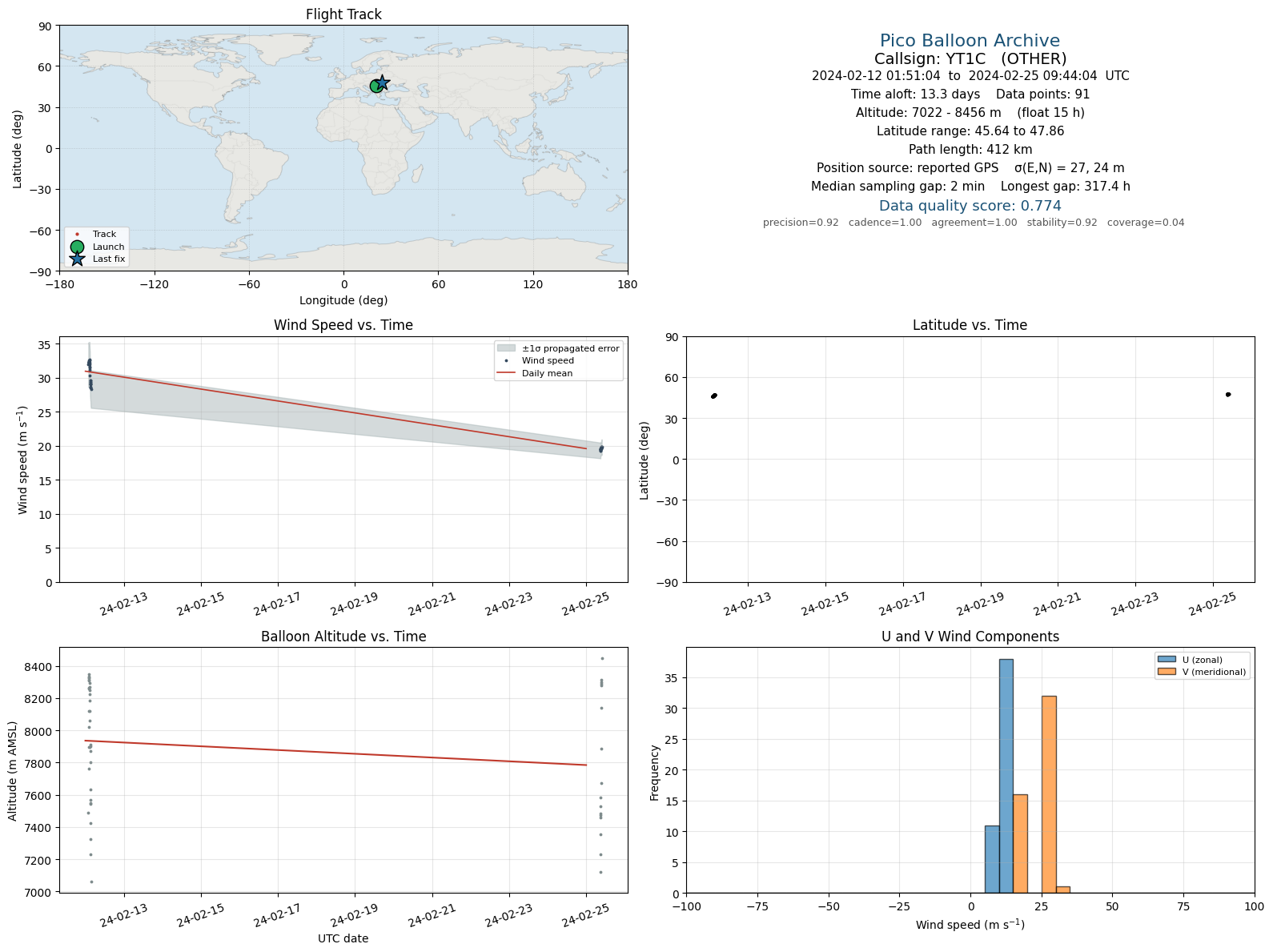The image size is (1273, 952).
Task: Click the Flight Track map's "Latitude (deg)" label
Action: click(18, 149)
